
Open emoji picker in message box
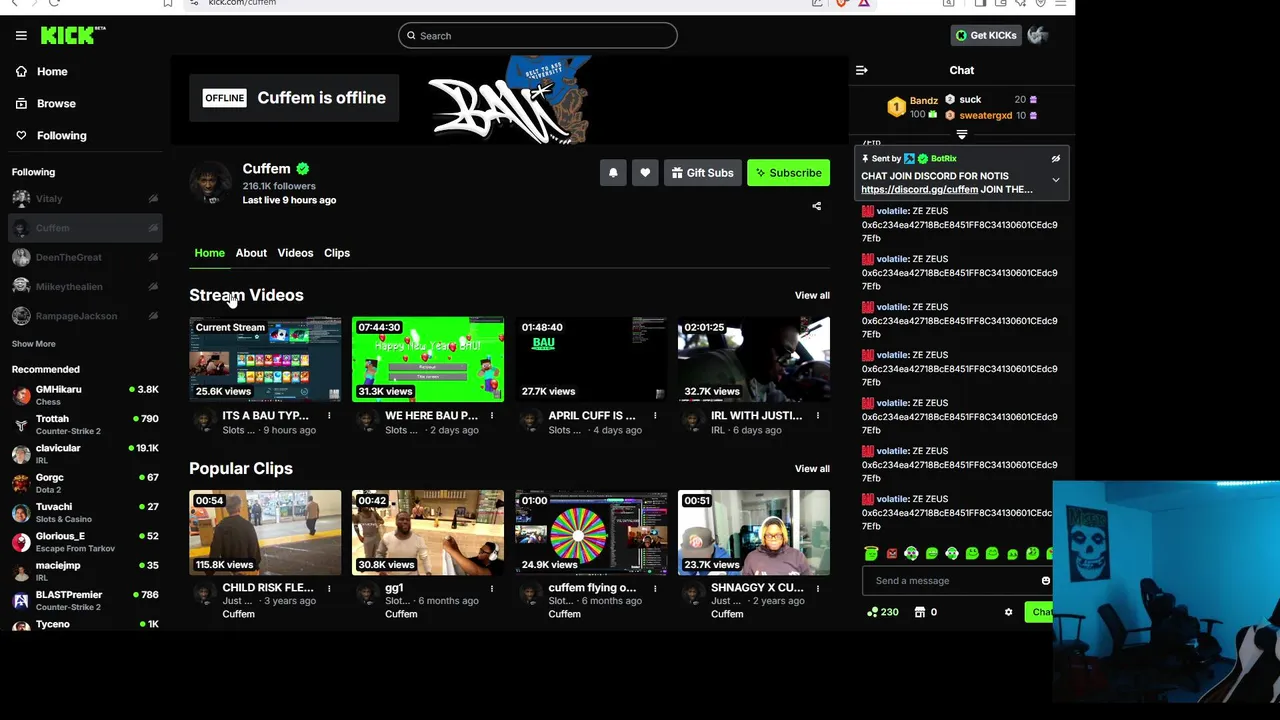1045,581
